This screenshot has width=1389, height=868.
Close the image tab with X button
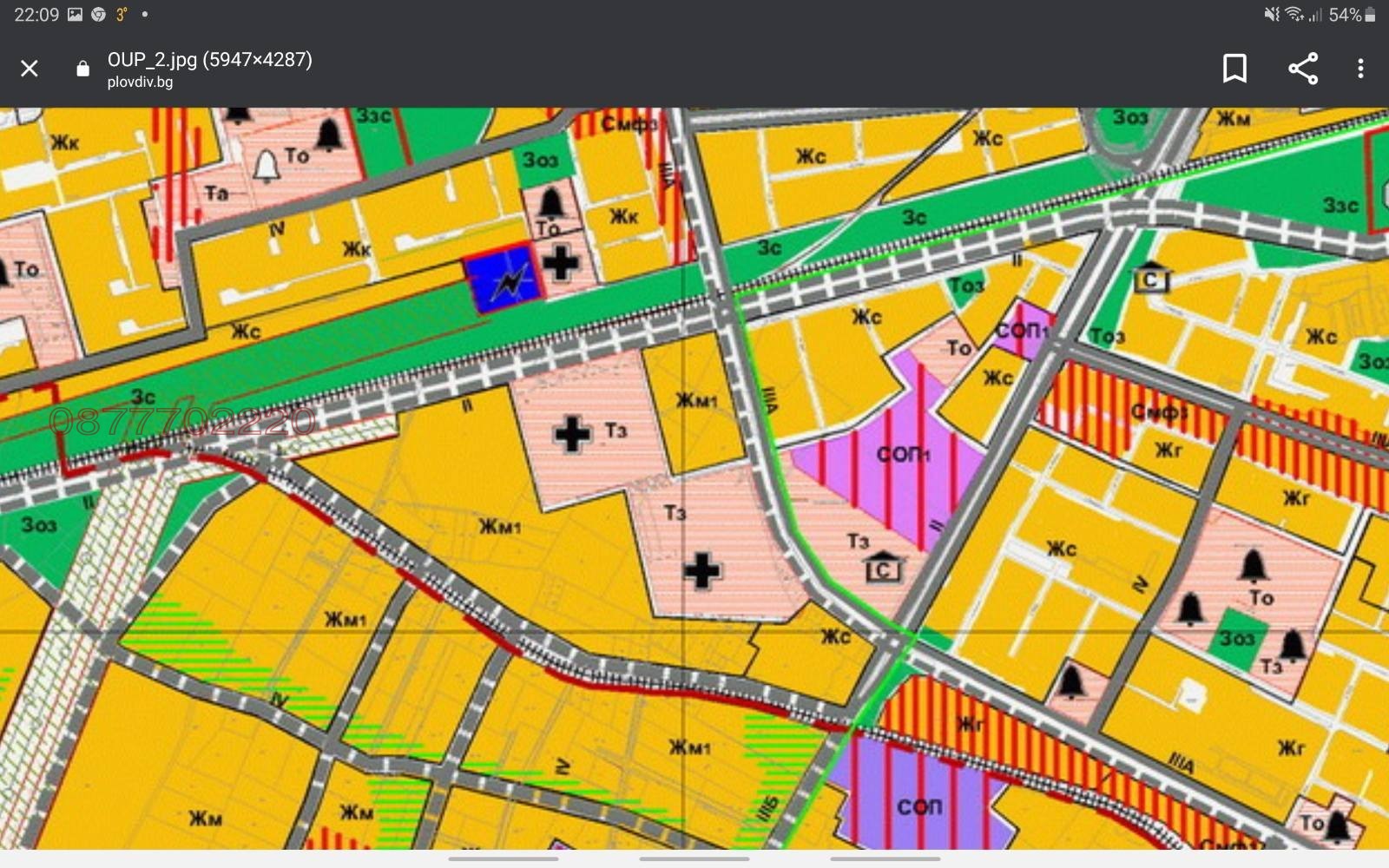coord(30,69)
